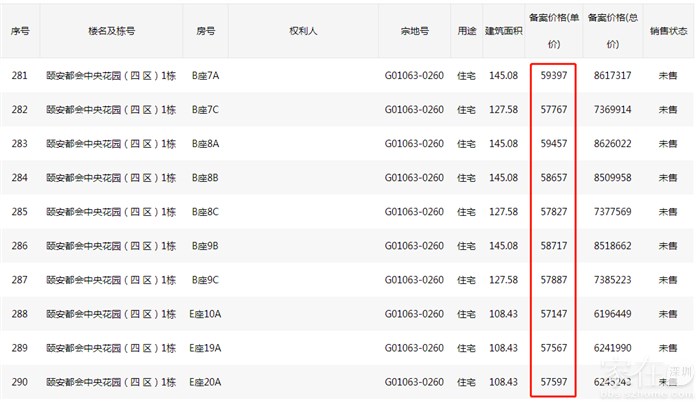Select the 宗地号 column header
Viewport: 700px width, 402px height.
[x=414, y=31]
